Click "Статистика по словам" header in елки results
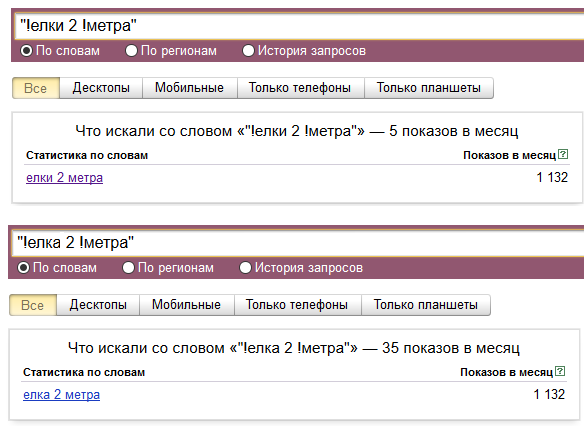Image resolution: width=584 pixels, height=426 pixels. click(x=87, y=156)
